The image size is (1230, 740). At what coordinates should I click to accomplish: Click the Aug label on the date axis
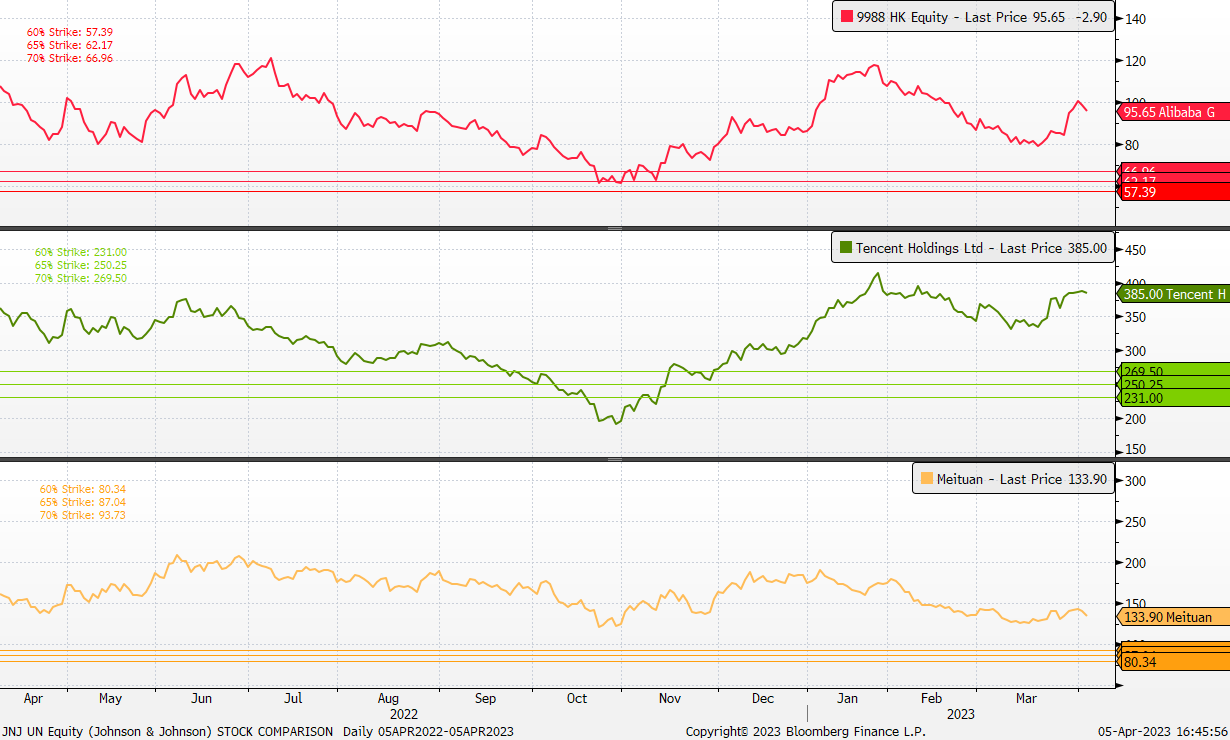pyautogui.click(x=388, y=699)
